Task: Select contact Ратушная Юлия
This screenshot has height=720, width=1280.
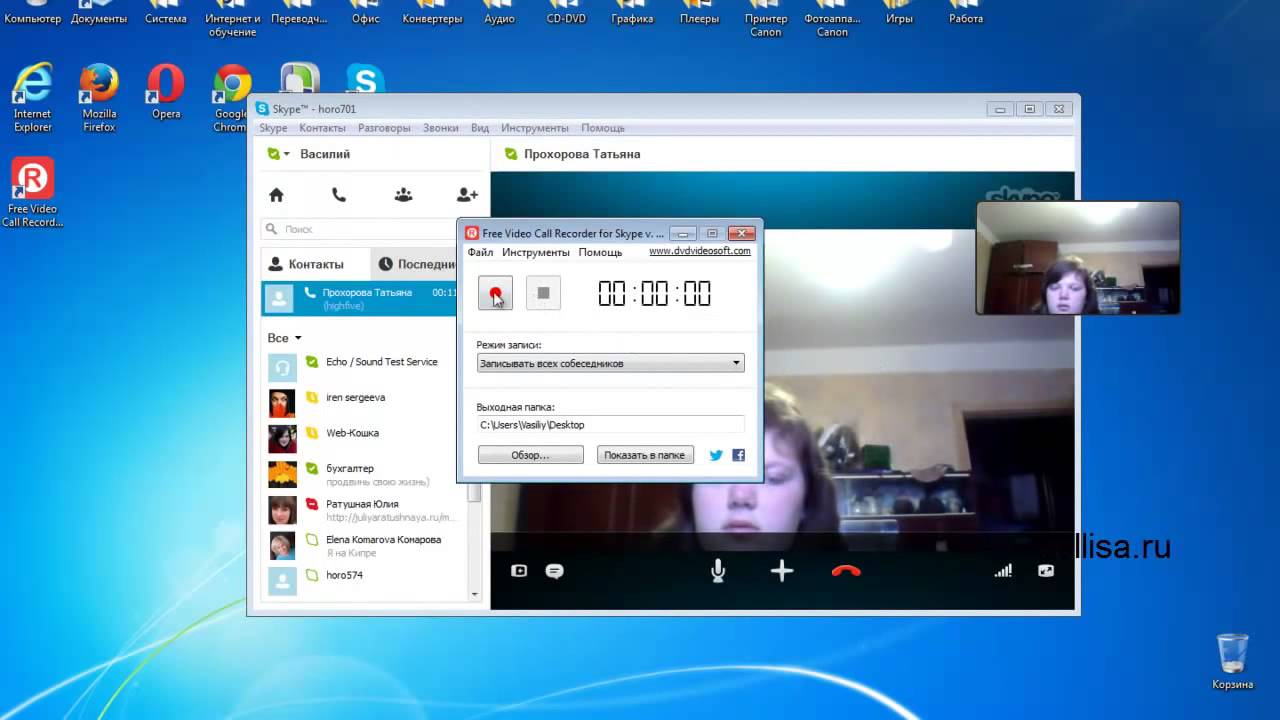Action: [x=364, y=509]
